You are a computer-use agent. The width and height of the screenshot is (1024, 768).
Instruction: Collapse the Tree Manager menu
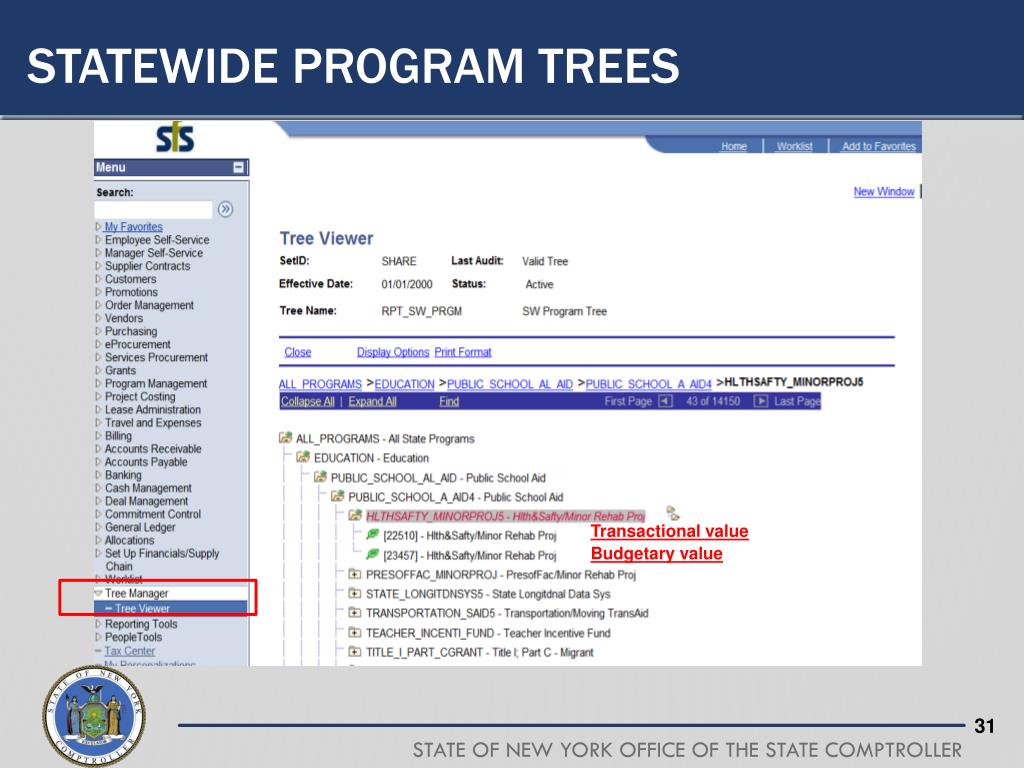coord(99,593)
